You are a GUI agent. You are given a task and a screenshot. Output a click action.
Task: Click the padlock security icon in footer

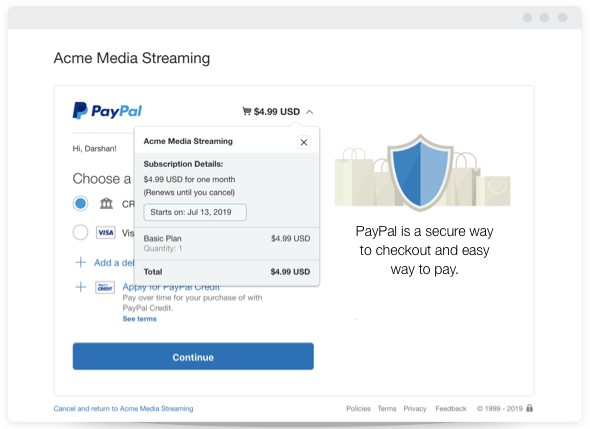pos(529,408)
